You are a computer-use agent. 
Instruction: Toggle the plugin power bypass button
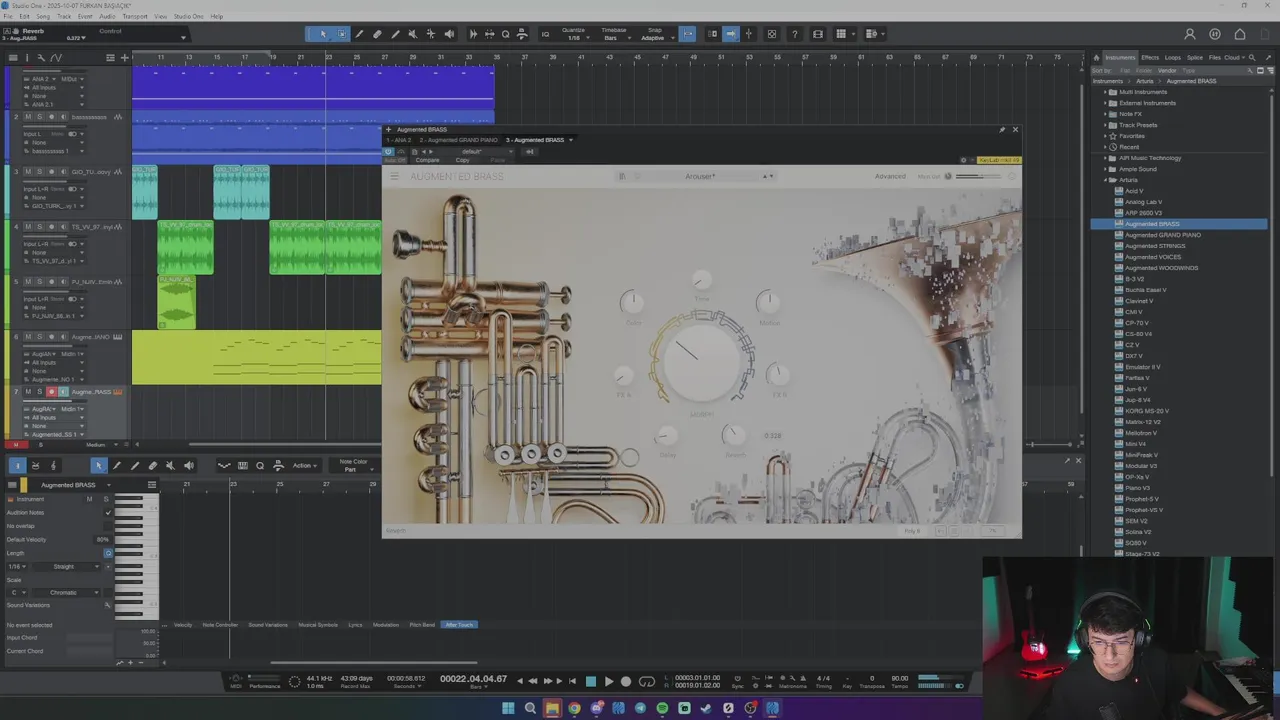click(x=389, y=151)
